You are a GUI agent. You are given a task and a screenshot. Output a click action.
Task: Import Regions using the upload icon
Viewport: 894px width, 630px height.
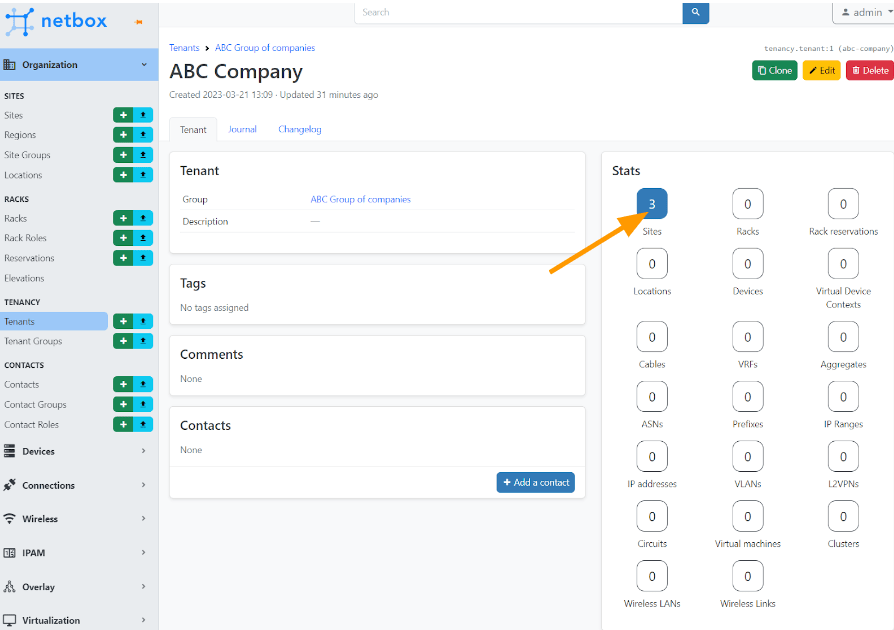[143, 135]
